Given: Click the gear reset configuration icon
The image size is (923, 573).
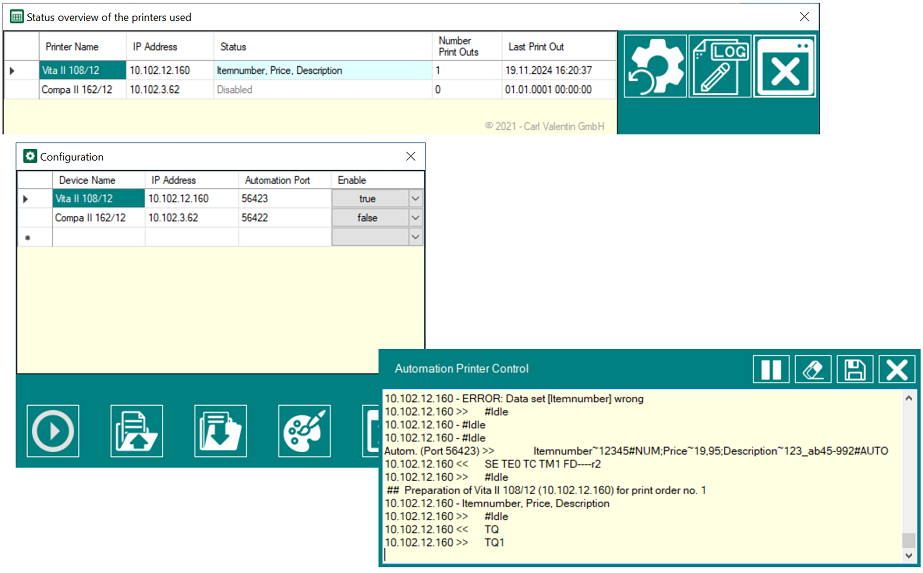Looking at the screenshot, I should (x=655, y=66).
